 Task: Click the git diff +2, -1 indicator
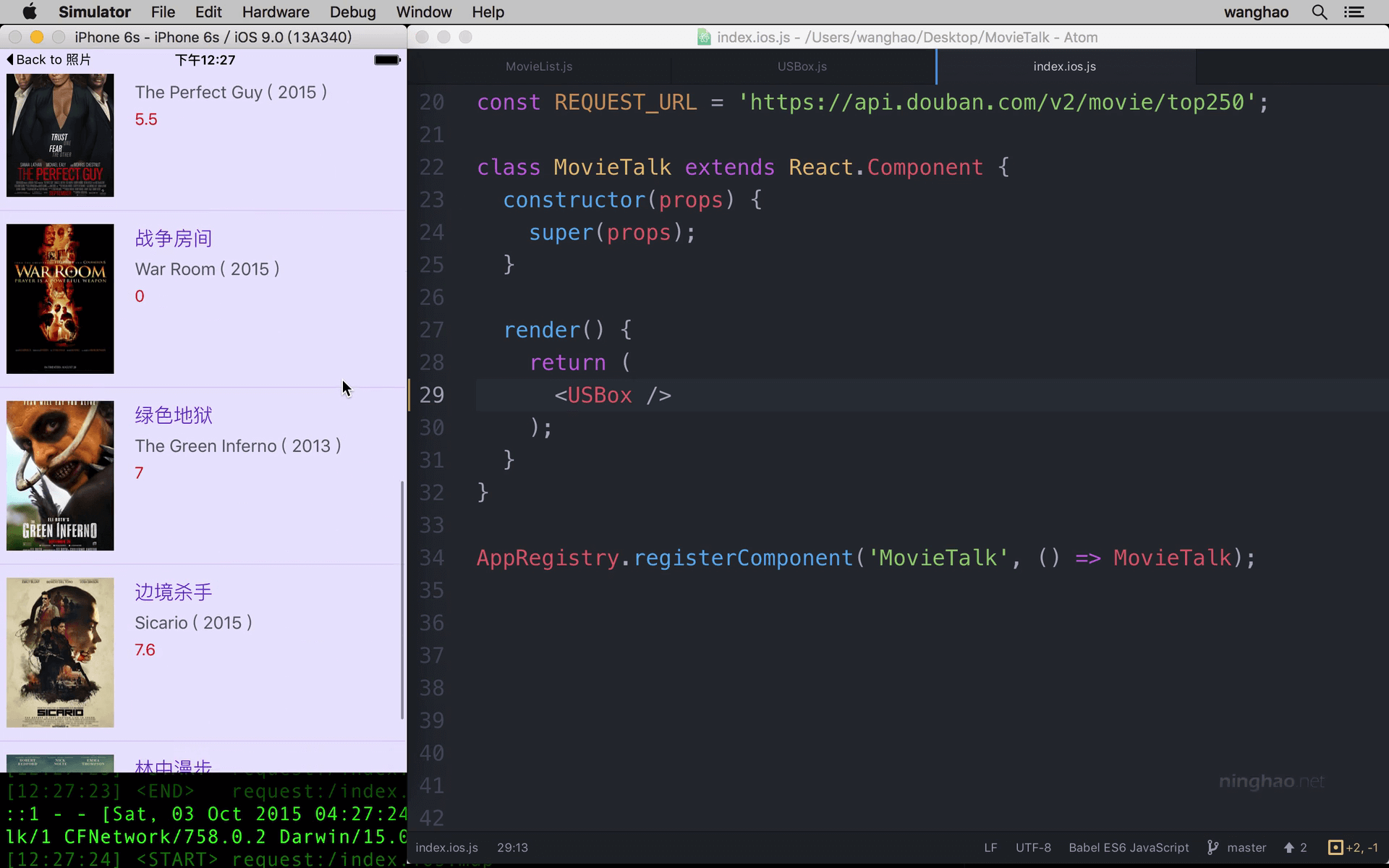coord(1353,848)
